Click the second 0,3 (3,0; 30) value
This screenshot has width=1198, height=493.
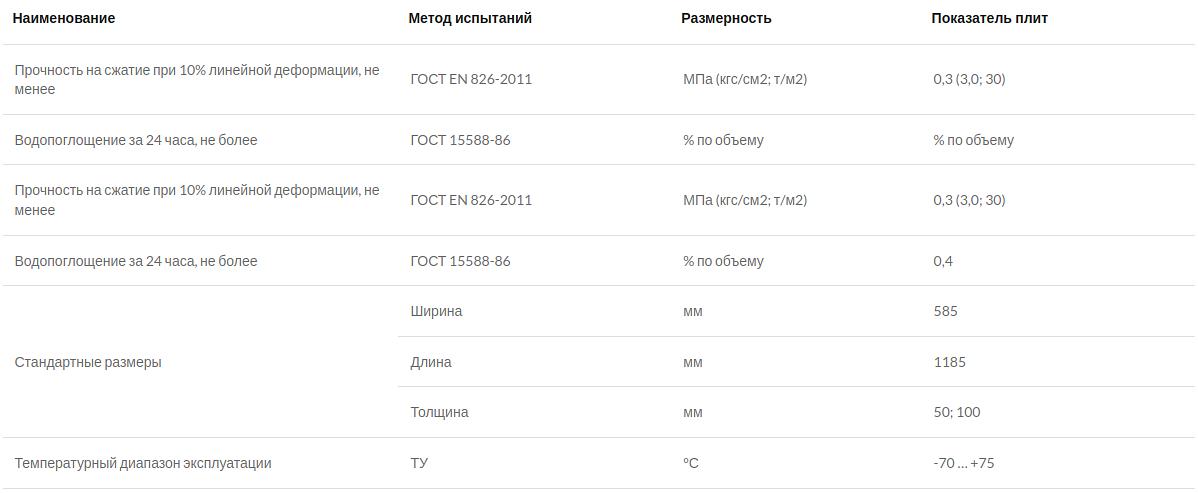[969, 200]
